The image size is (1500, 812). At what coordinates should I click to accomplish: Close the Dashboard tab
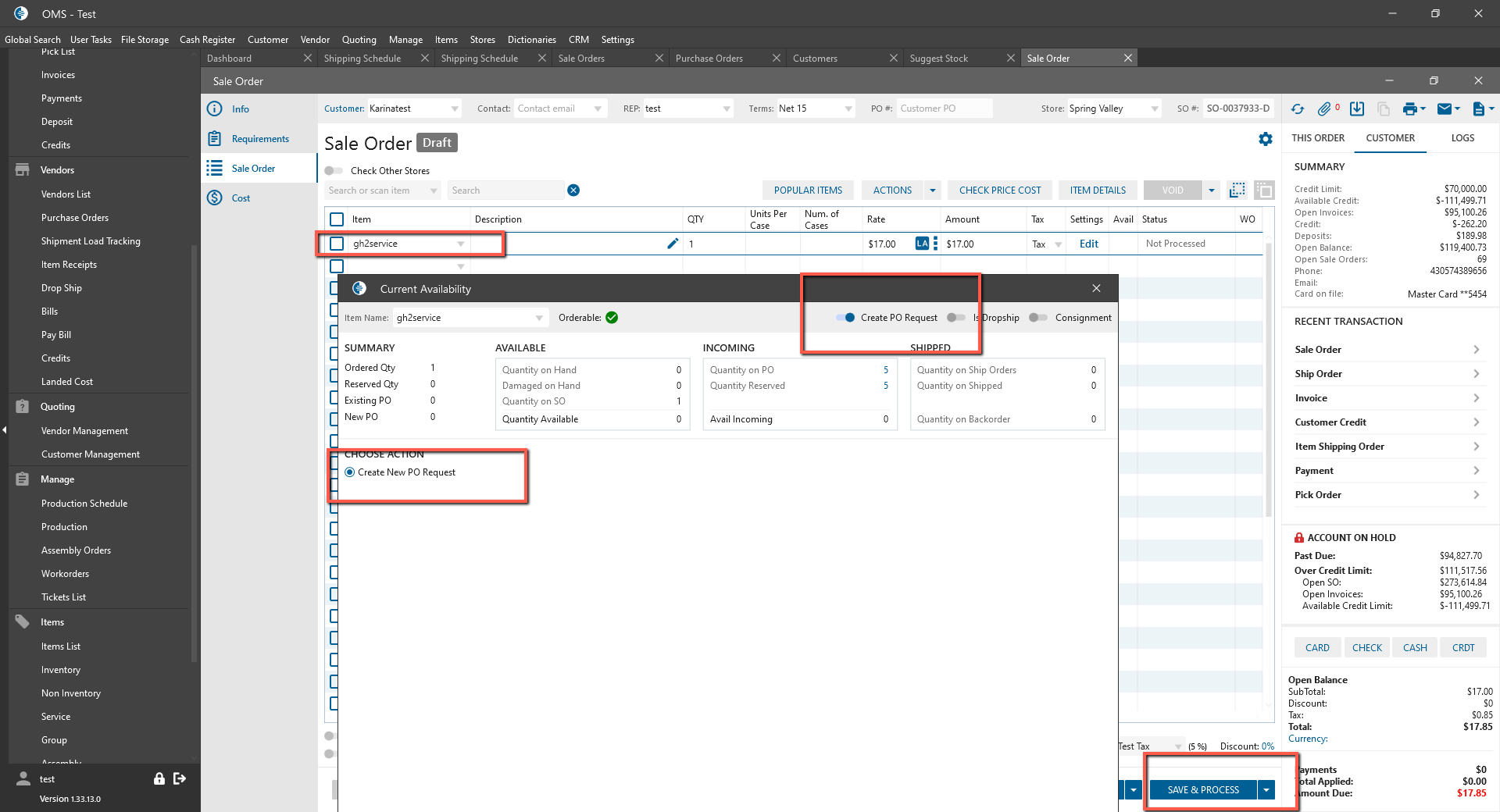pos(308,59)
